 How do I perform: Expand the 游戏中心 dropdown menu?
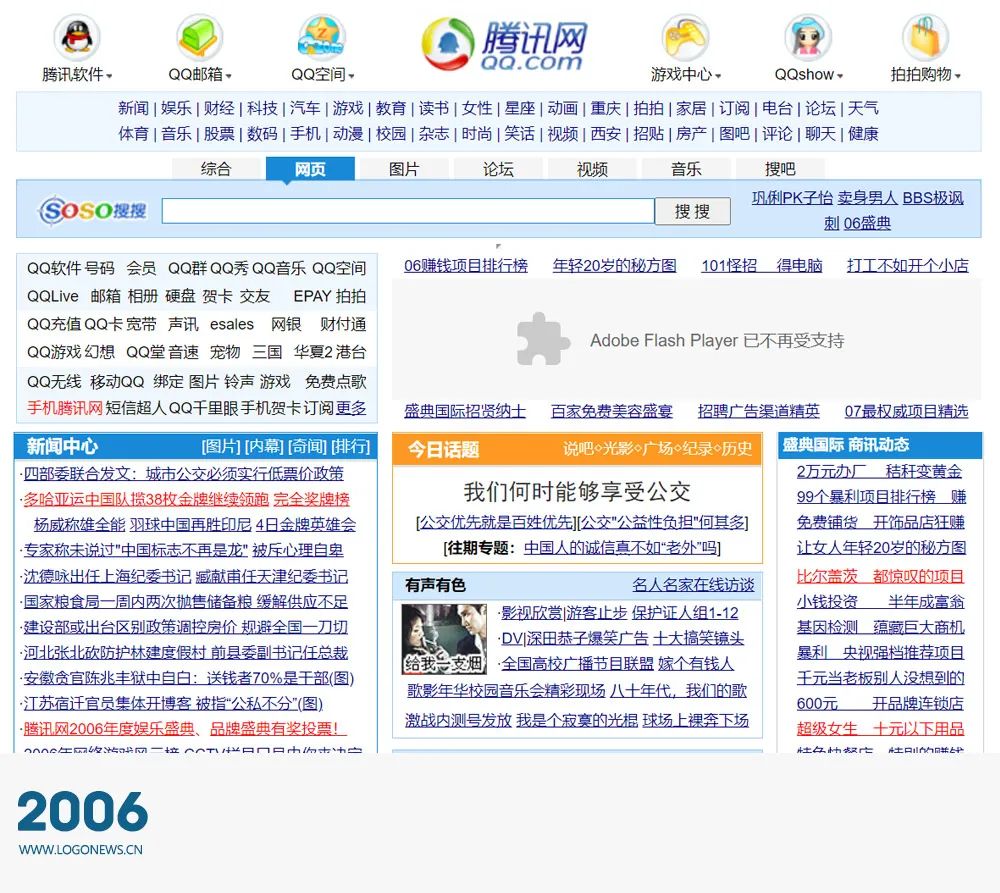click(x=718, y=76)
